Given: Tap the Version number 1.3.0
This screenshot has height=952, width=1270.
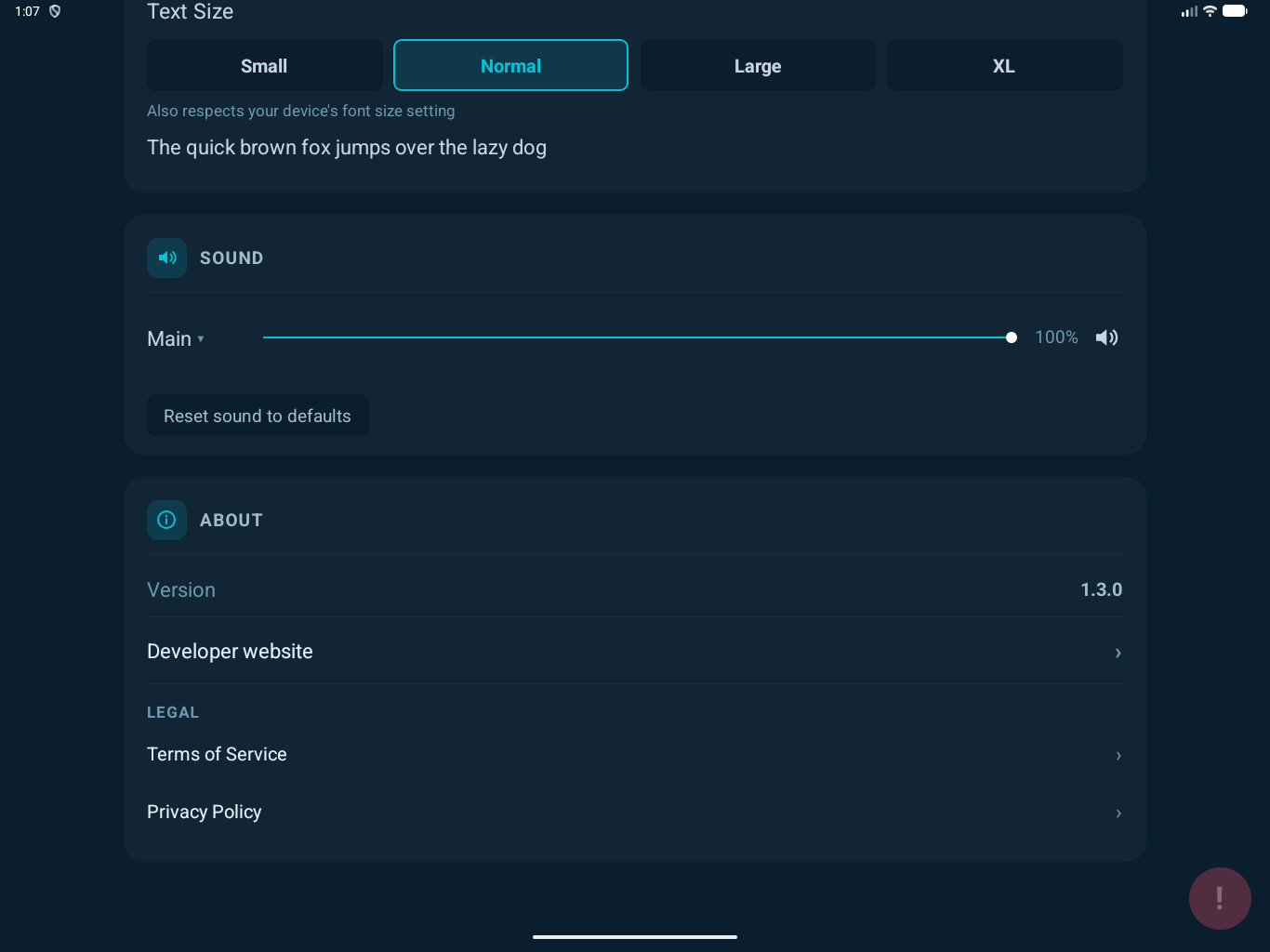Looking at the screenshot, I should point(1101,590).
